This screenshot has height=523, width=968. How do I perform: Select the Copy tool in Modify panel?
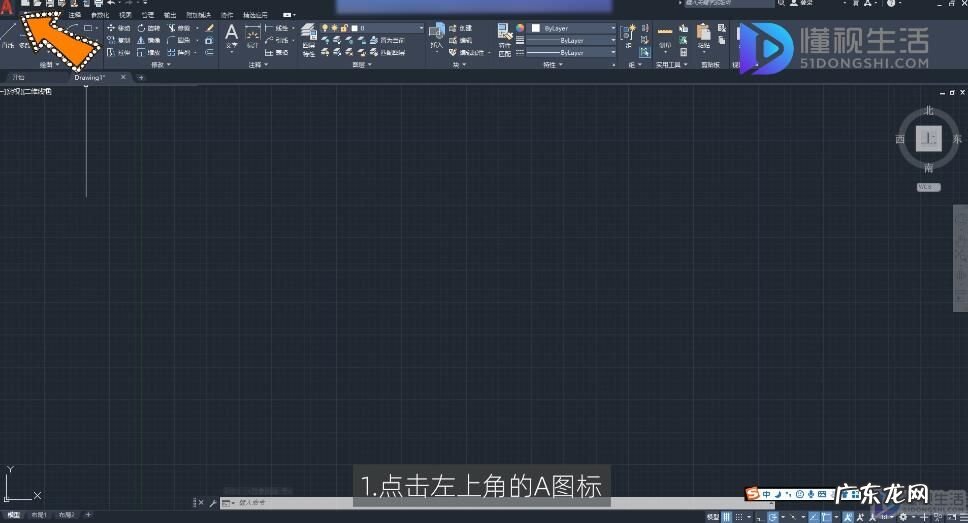pyautogui.click(x=118, y=40)
